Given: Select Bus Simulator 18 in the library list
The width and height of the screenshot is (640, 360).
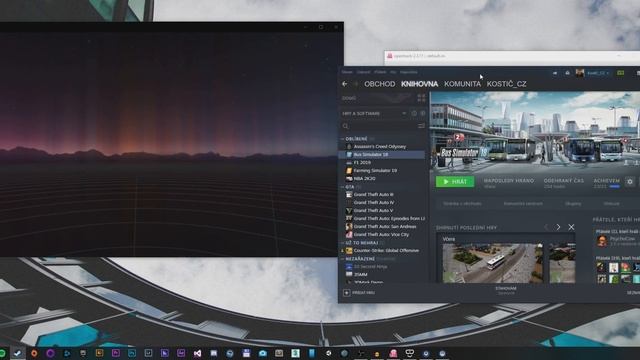Looking at the screenshot, I should tap(382, 155).
